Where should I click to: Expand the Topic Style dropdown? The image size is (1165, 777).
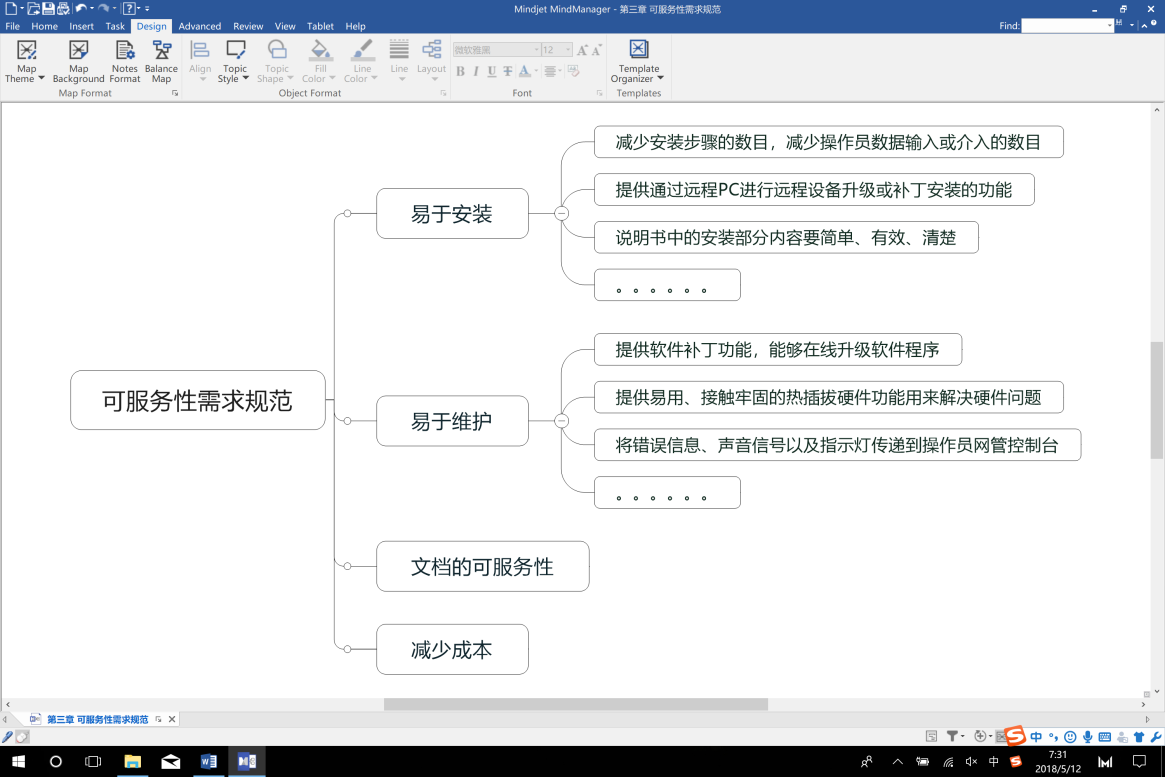(235, 74)
